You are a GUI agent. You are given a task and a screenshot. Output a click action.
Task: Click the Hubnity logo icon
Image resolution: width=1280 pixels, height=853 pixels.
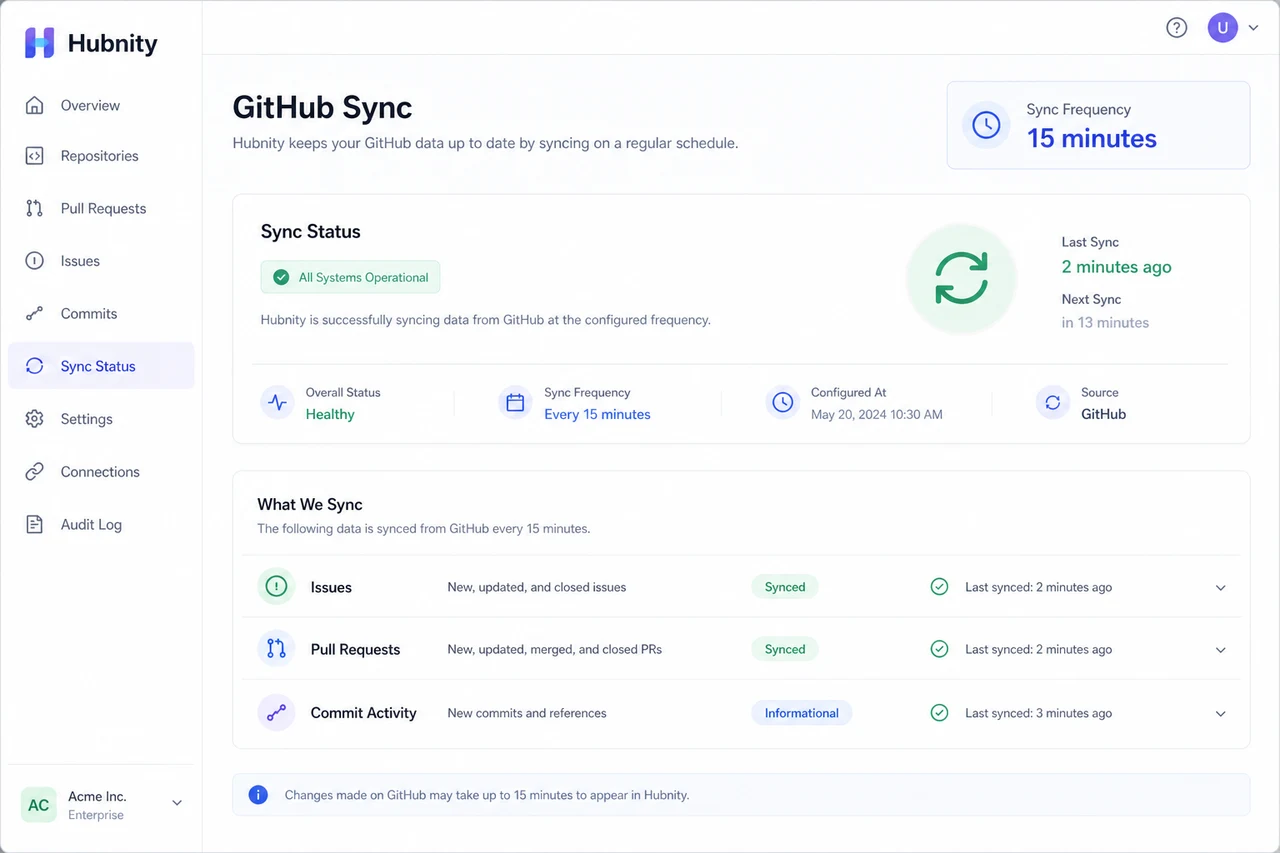40,43
